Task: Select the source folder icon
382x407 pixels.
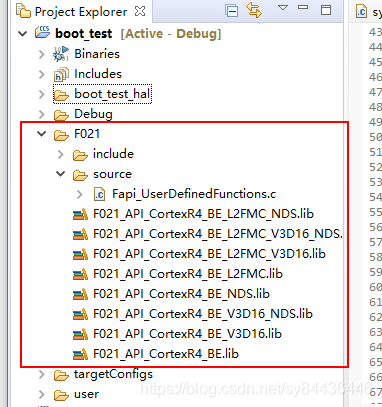Action: click(80, 175)
